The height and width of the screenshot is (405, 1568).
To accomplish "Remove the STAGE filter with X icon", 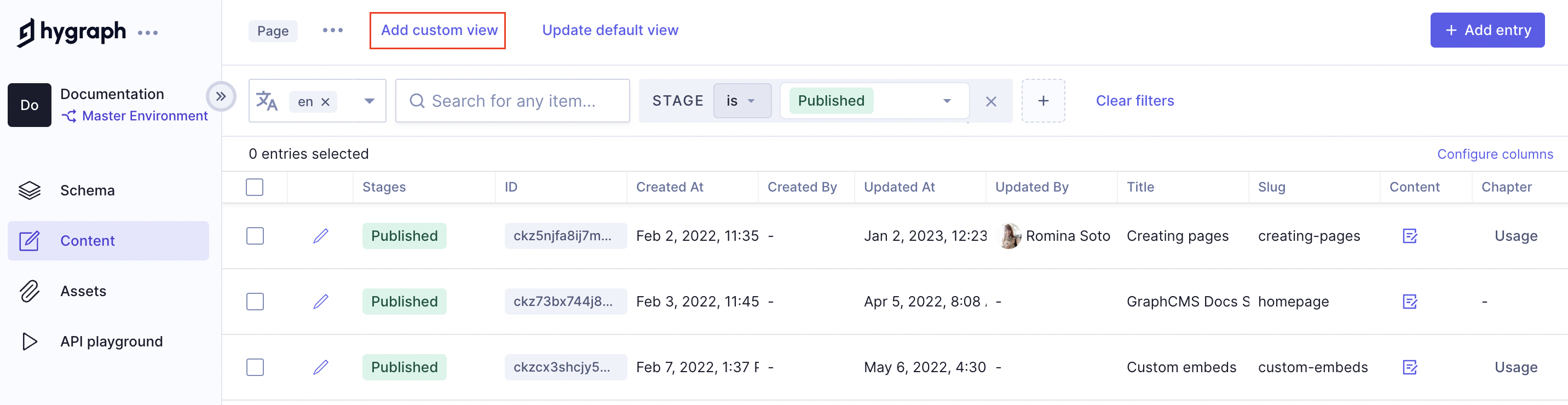I will pyautogui.click(x=990, y=102).
